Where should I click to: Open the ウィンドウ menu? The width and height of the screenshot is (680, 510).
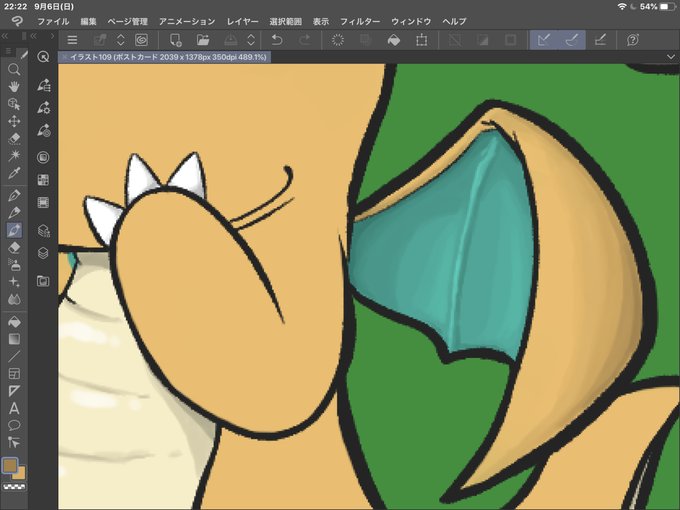coord(411,21)
